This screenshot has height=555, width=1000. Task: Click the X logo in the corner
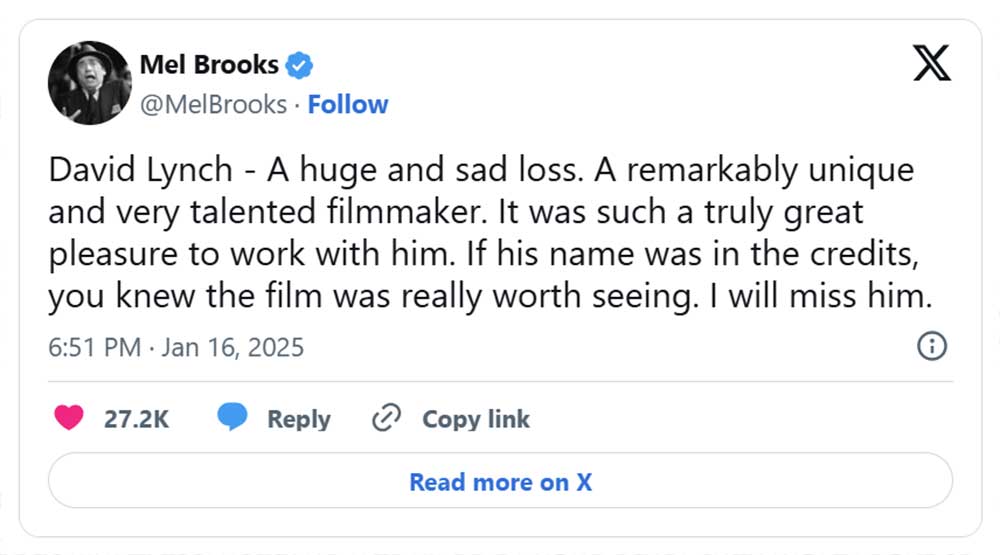[x=932, y=64]
